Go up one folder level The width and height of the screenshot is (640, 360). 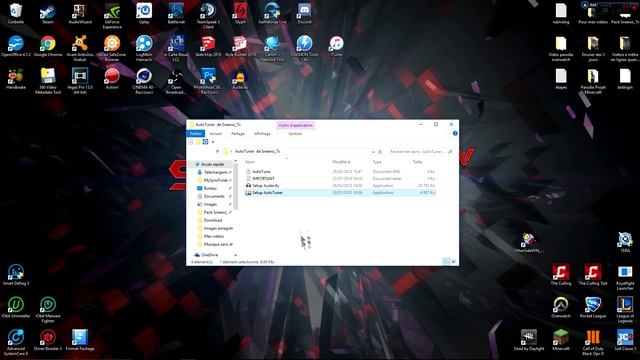(217, 152)
